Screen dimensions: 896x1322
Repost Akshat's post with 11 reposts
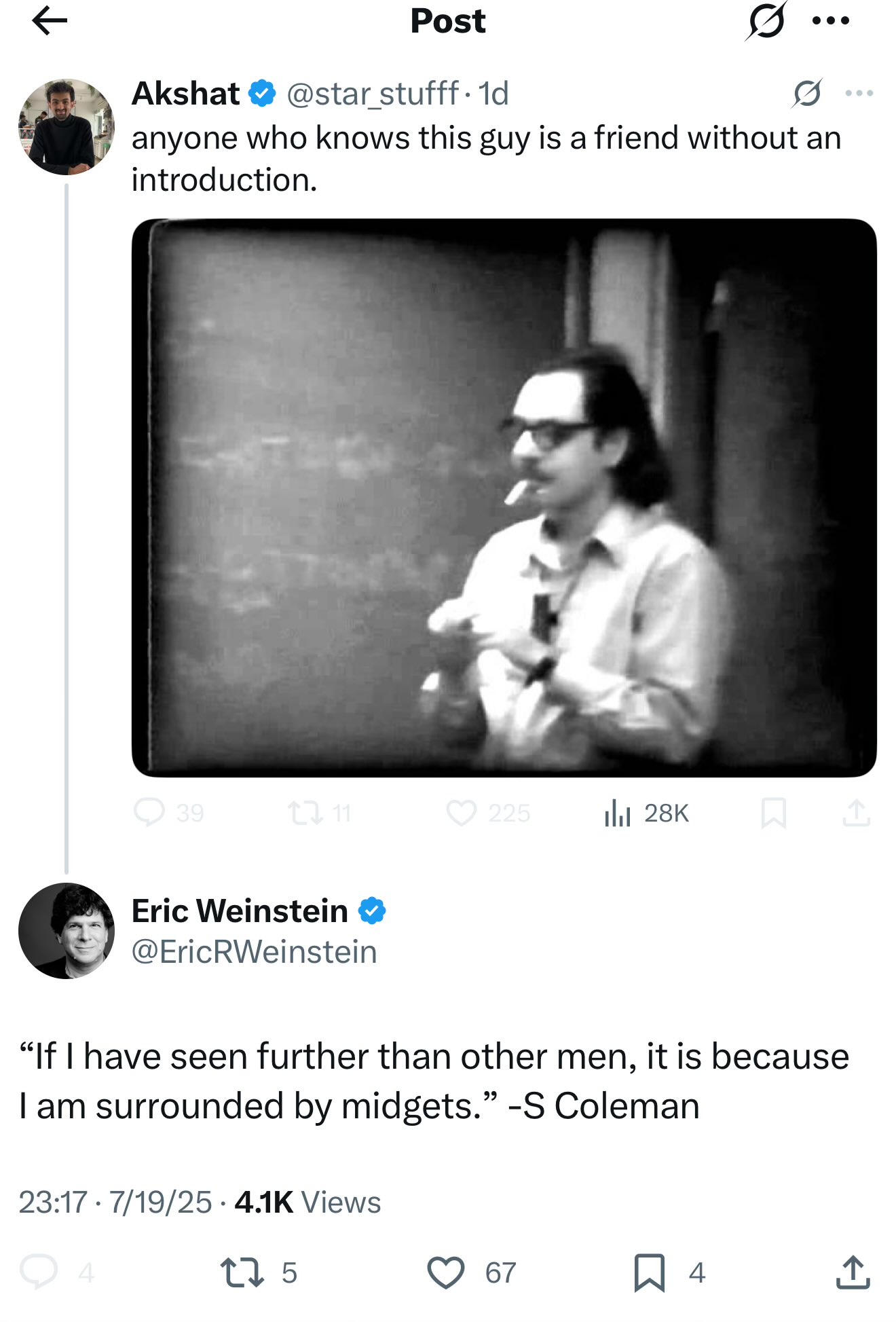(305, 812)
